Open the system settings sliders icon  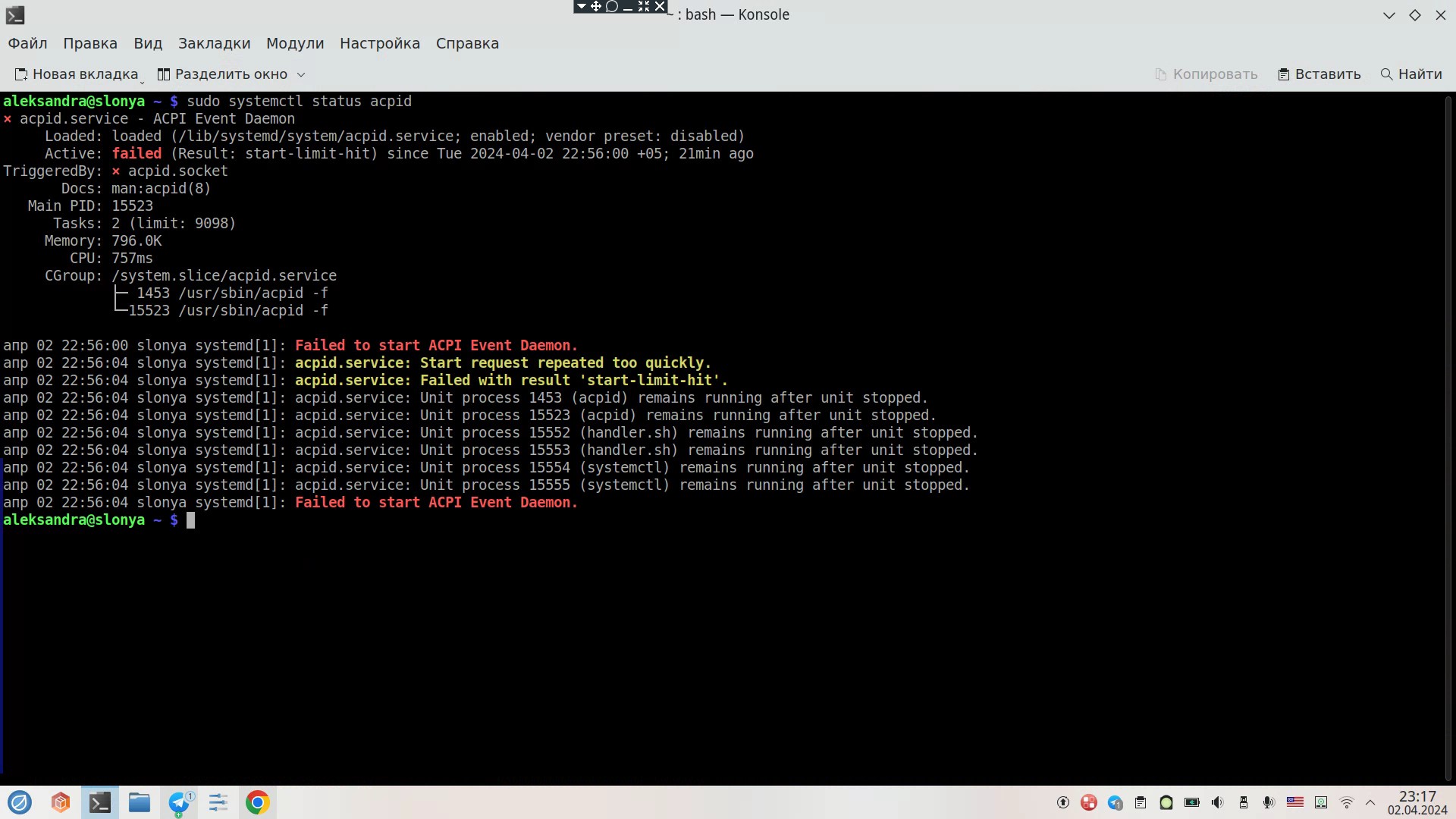point(218,802)
